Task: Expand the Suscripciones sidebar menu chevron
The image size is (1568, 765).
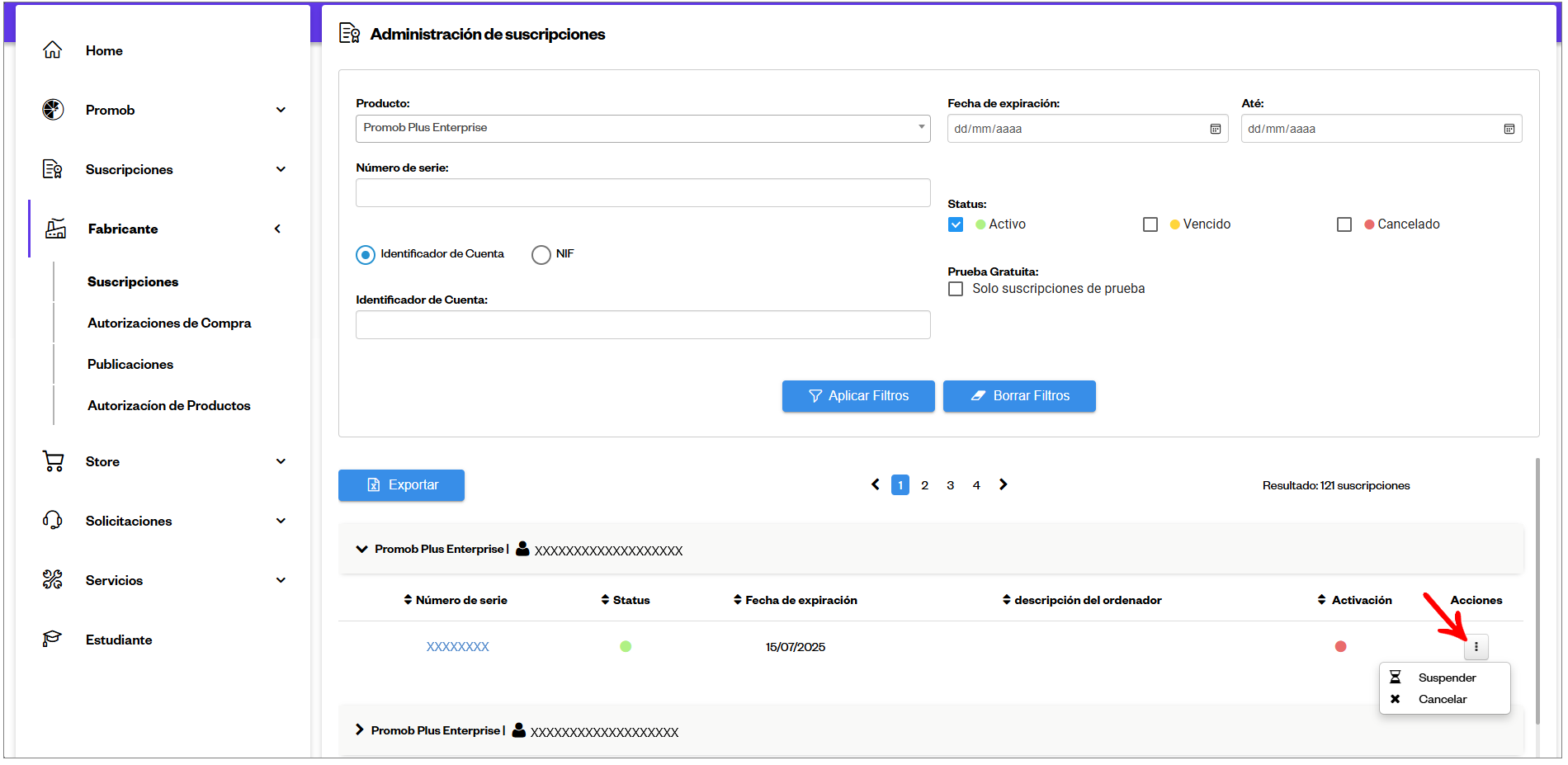Action: 281,169
